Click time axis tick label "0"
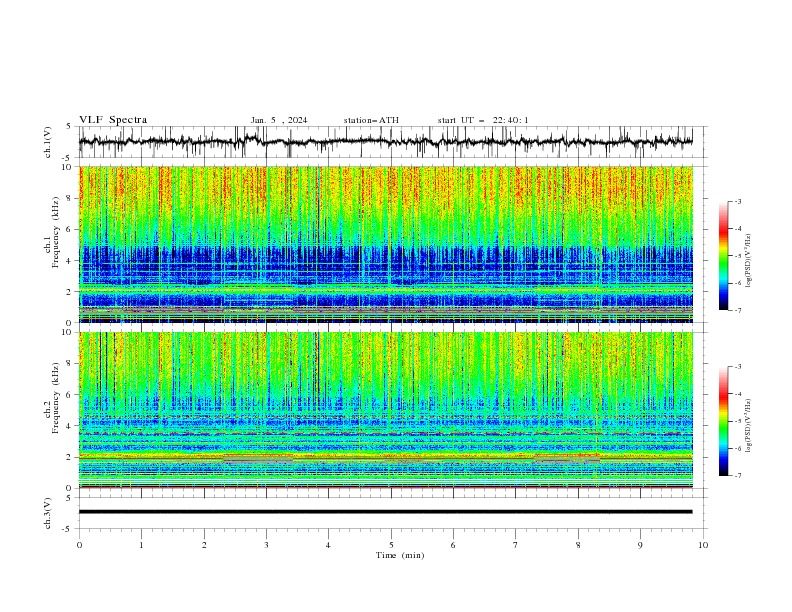The image size is (792, 612). [79, 545]
